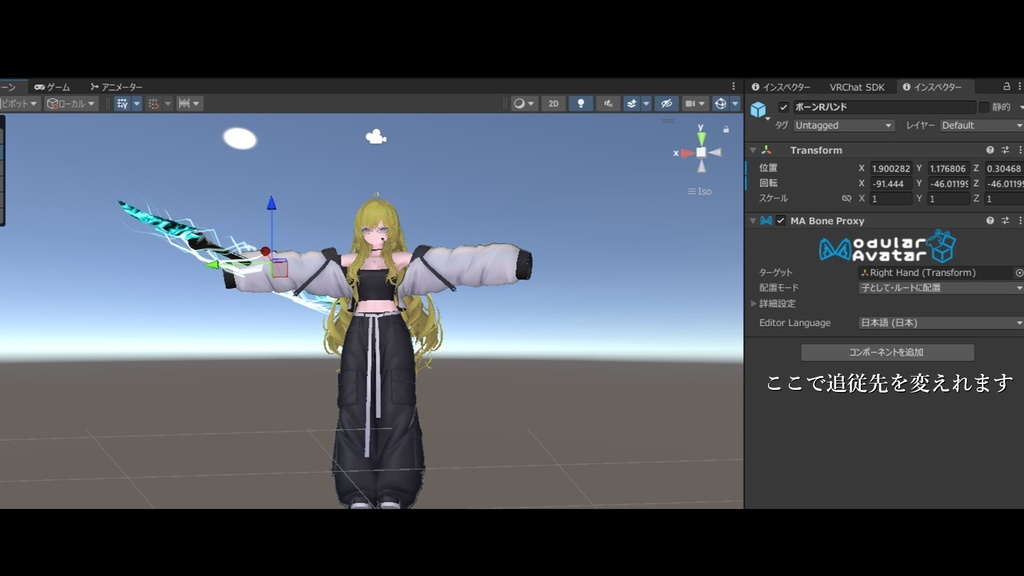Image resolution: width=1024 pixels, height=576 pixels.
Task: Collapse the Transform component section
Action: [753, 150]
